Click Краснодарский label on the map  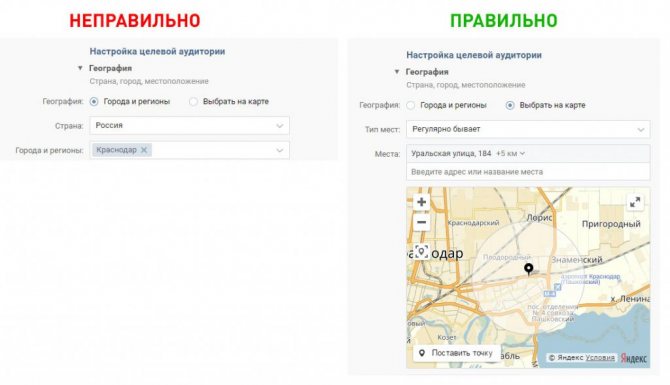[x=473, y=223]
